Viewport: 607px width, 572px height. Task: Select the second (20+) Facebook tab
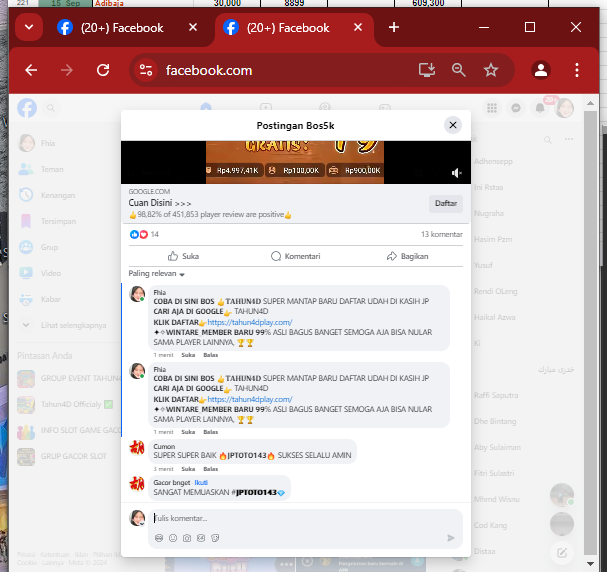pos(288,28)
